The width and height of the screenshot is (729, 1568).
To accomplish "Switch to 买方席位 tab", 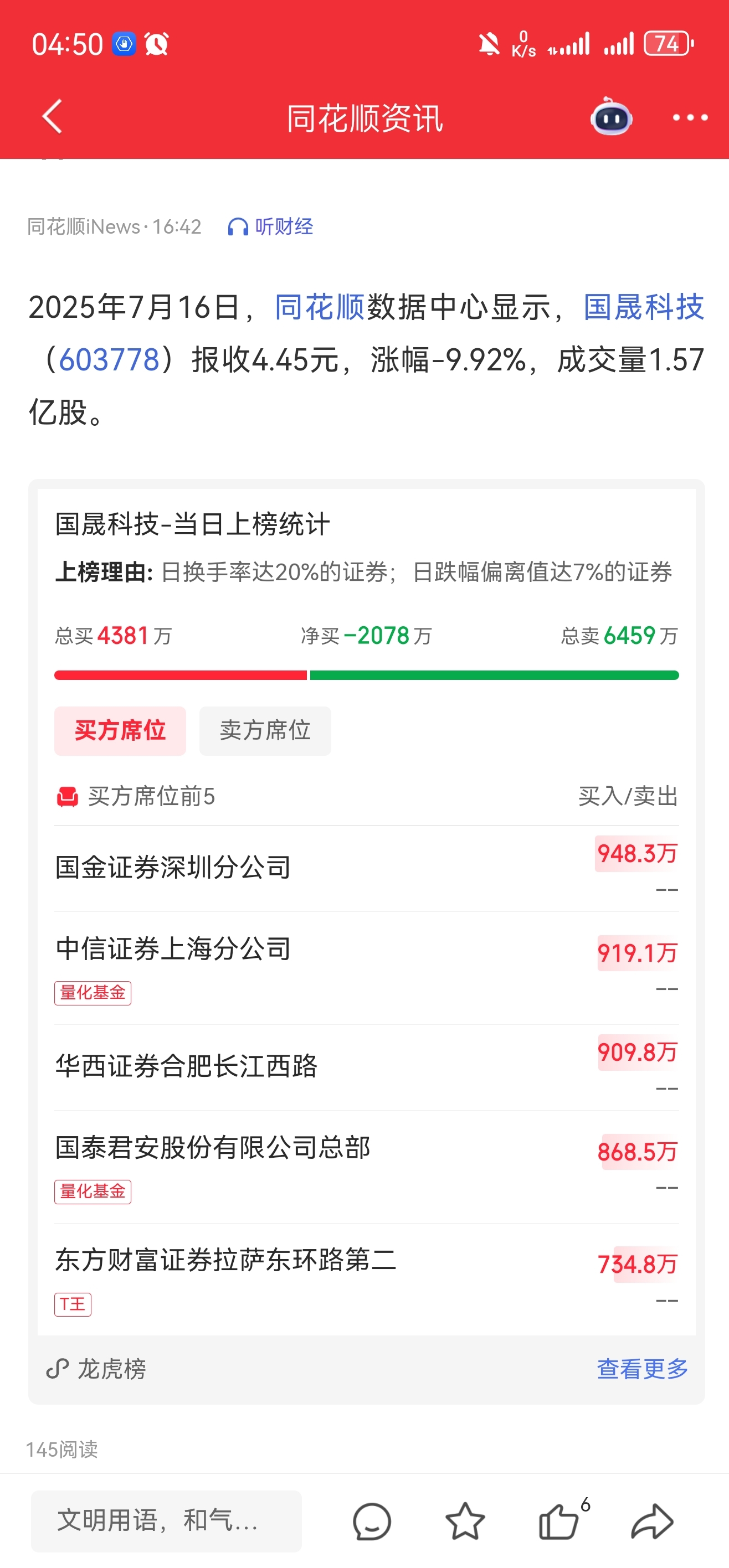I will 120,730.
